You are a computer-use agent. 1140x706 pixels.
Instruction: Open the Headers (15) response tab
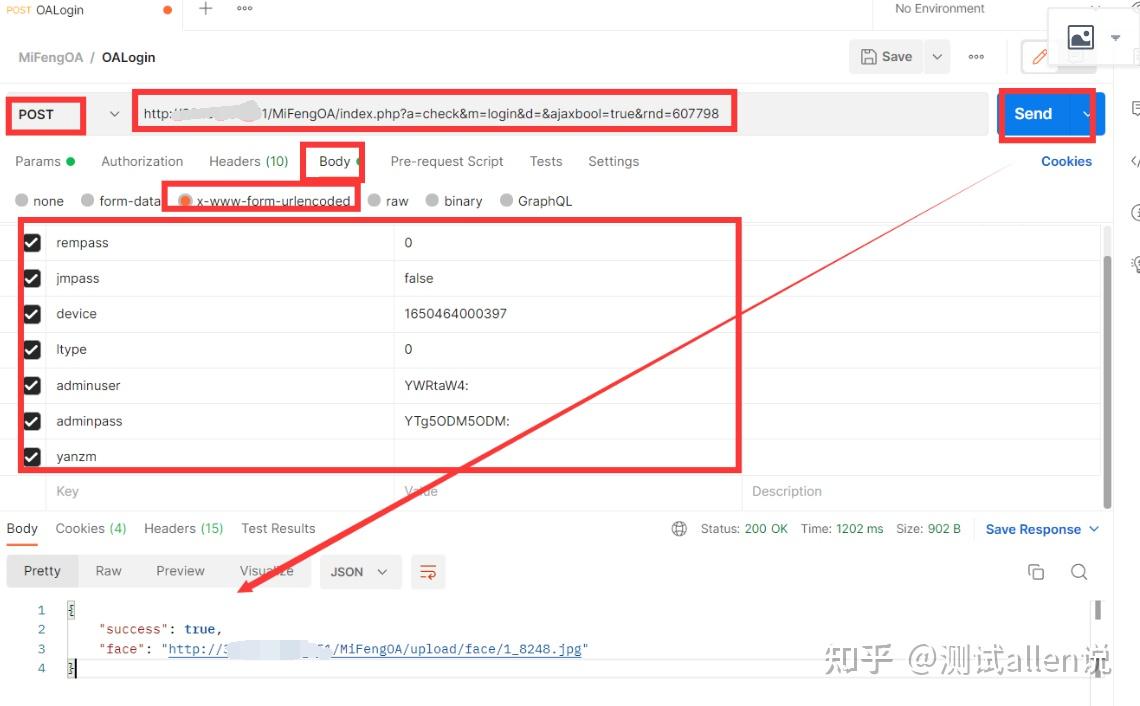pos(183,528)
